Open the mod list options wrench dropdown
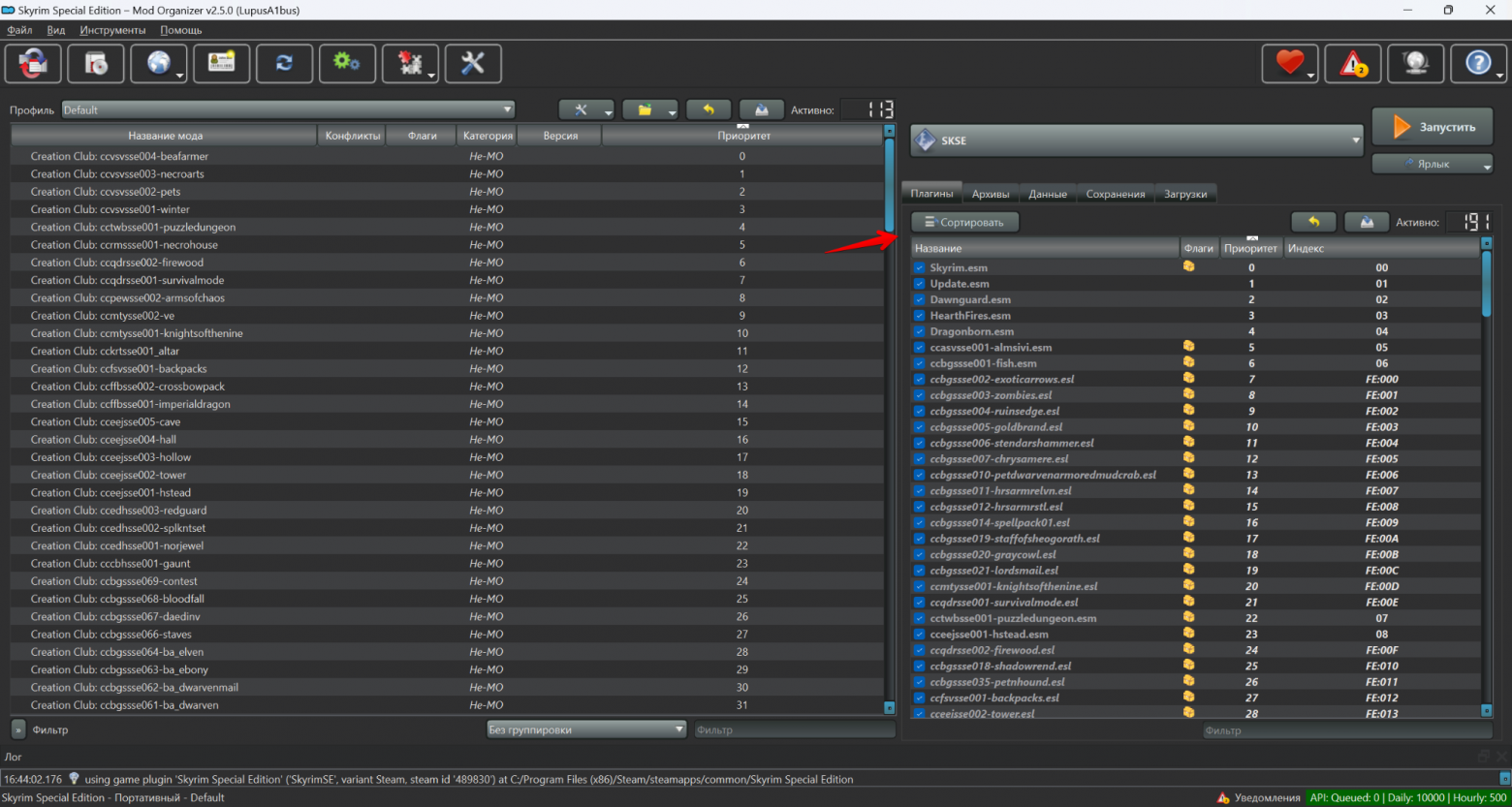The image size is (1512, 807). [x=586, y=109]
